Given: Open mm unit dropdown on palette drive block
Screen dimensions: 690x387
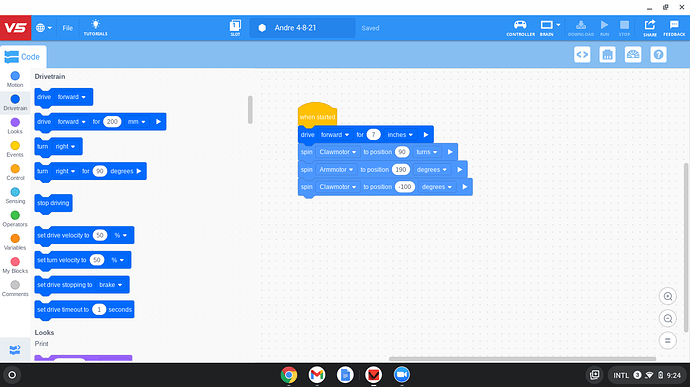Looking at the screenshot, I should [x=136, y=122].
